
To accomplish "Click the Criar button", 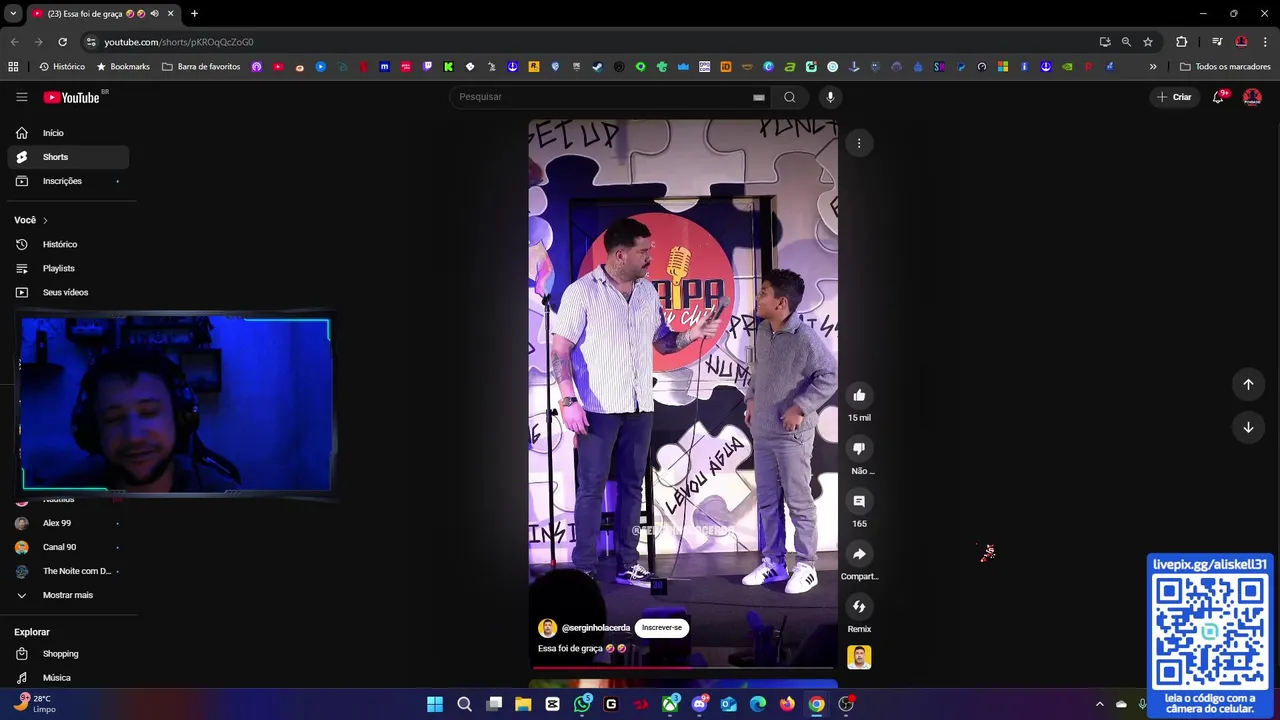I will click(x=1174, y=97).
